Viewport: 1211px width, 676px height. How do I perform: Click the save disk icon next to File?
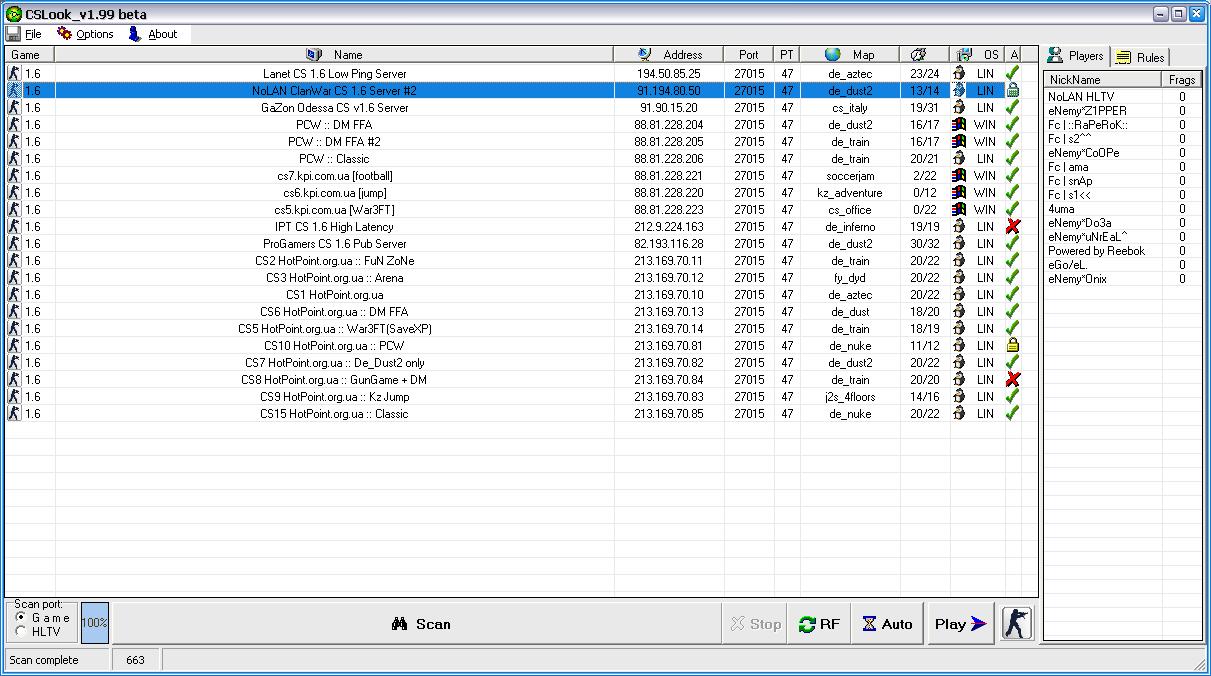pos(13,34)
